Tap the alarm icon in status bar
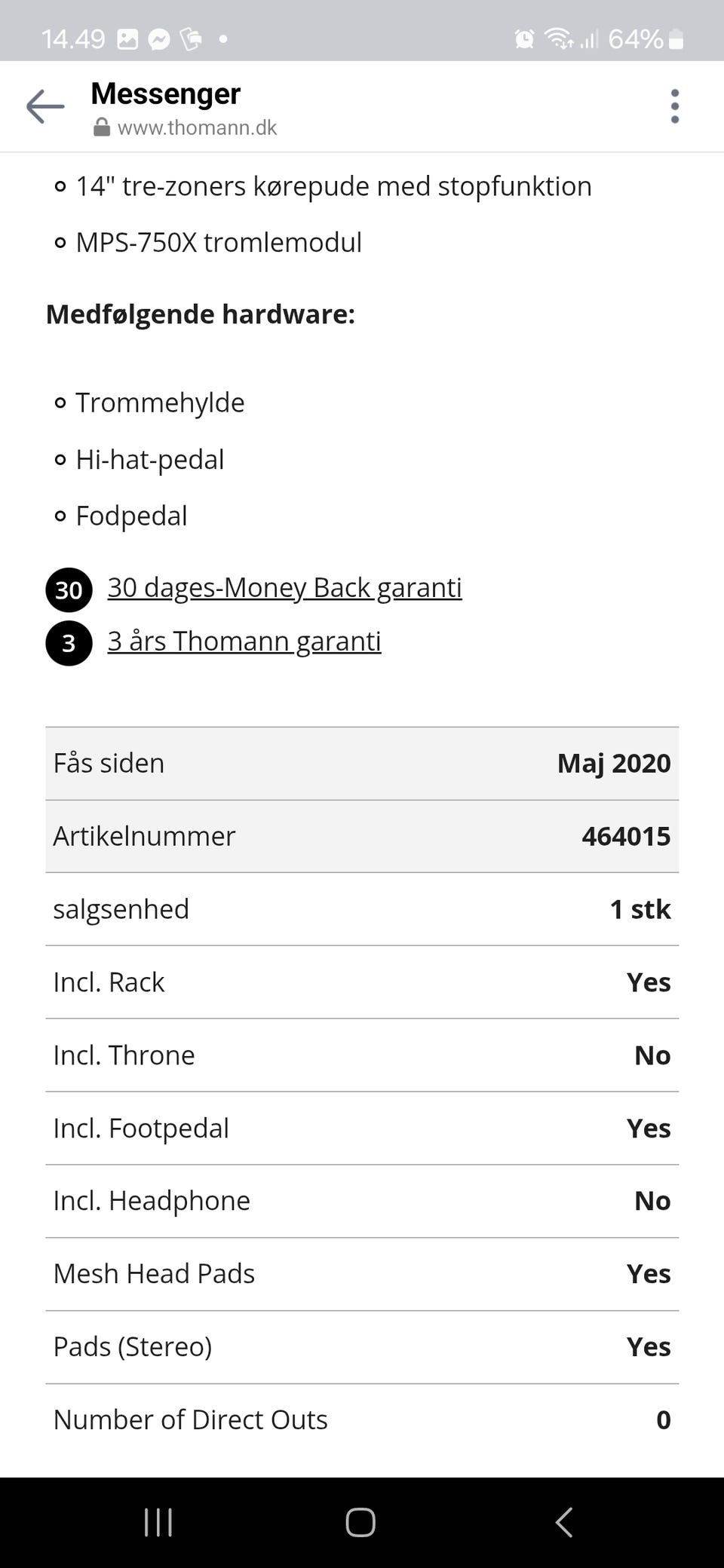The image size is (724, 1568). (524, 38)
